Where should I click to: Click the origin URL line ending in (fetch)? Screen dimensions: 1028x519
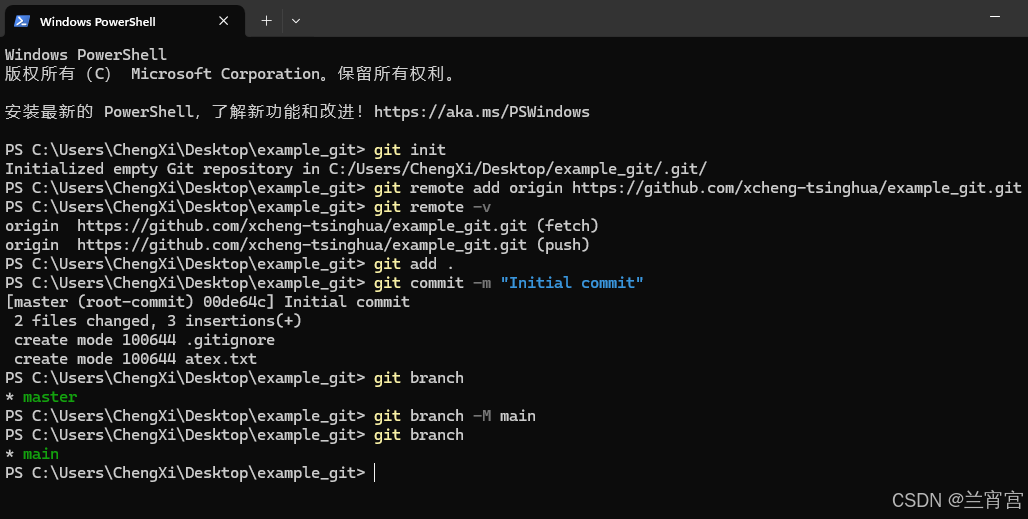pyautogui.click(x=302, y=226)
